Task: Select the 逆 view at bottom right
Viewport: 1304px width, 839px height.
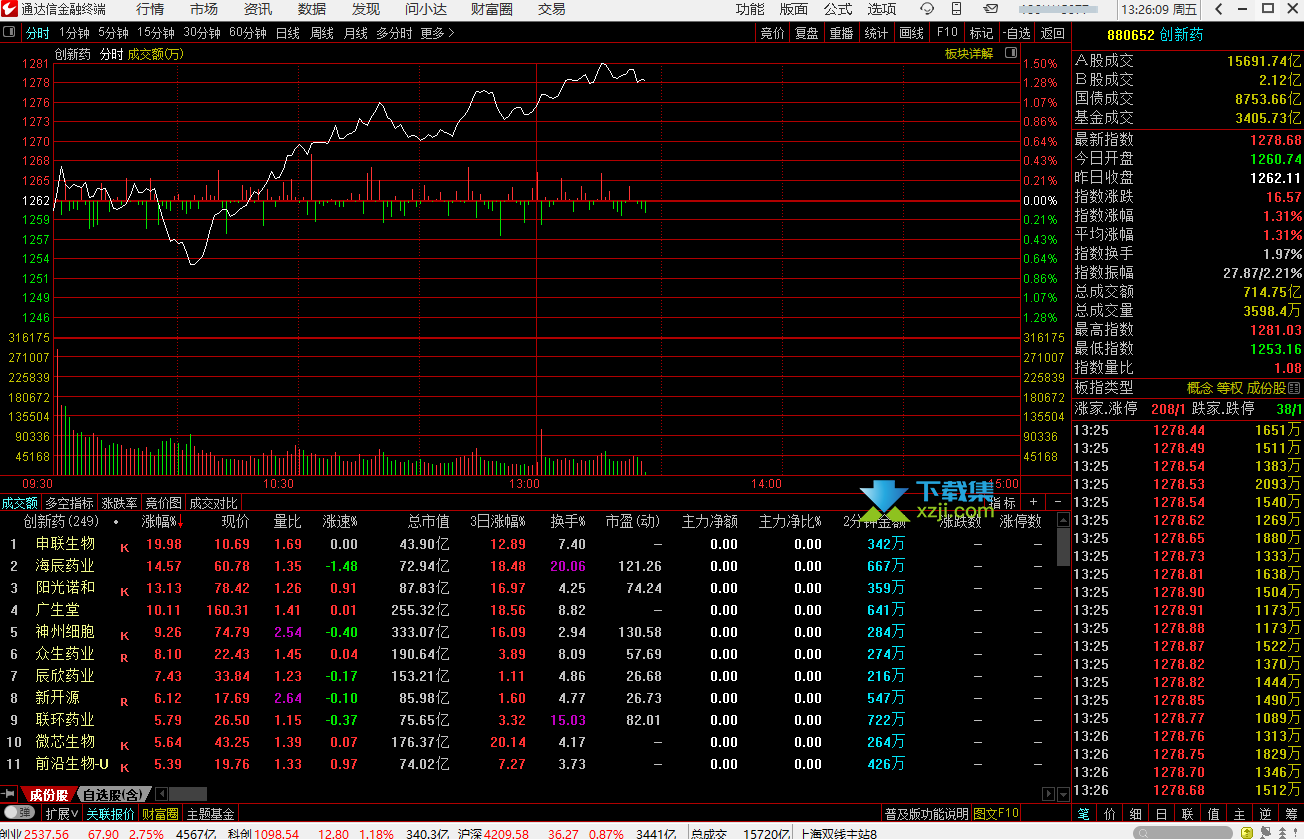Action: (x=1266, y=814)
